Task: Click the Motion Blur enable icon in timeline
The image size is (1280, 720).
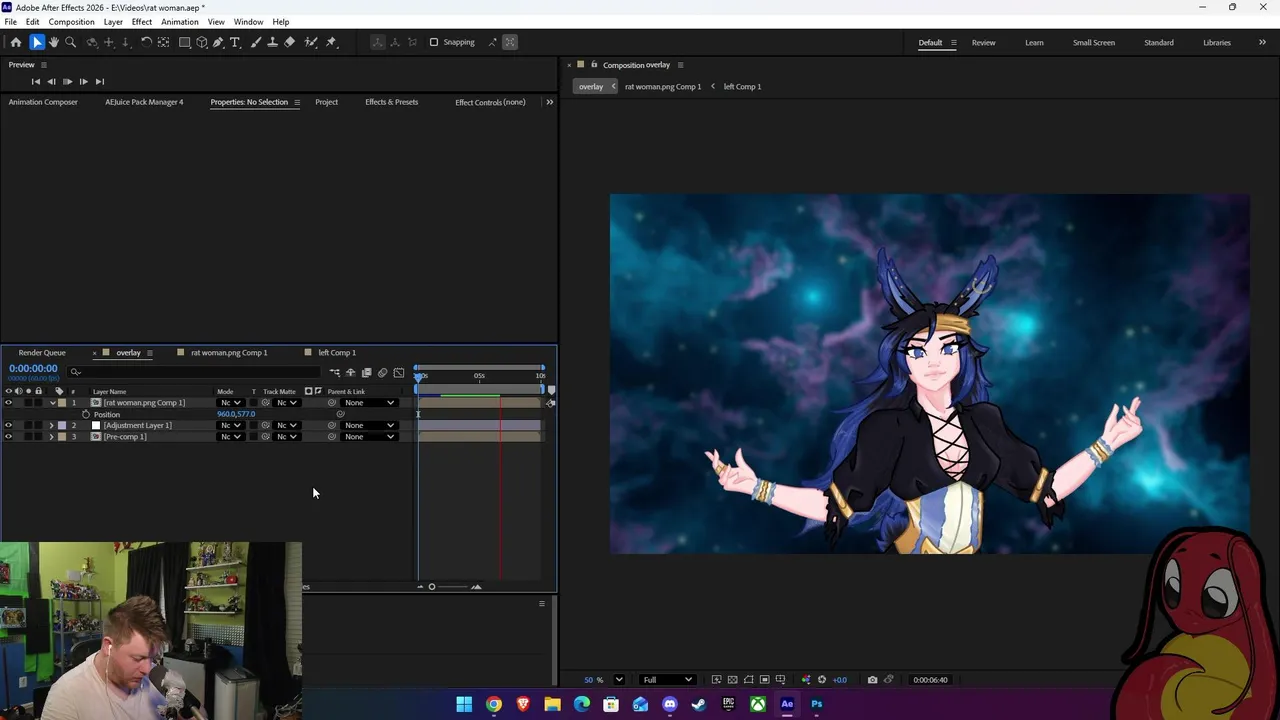Action: [x=382, y=372]
